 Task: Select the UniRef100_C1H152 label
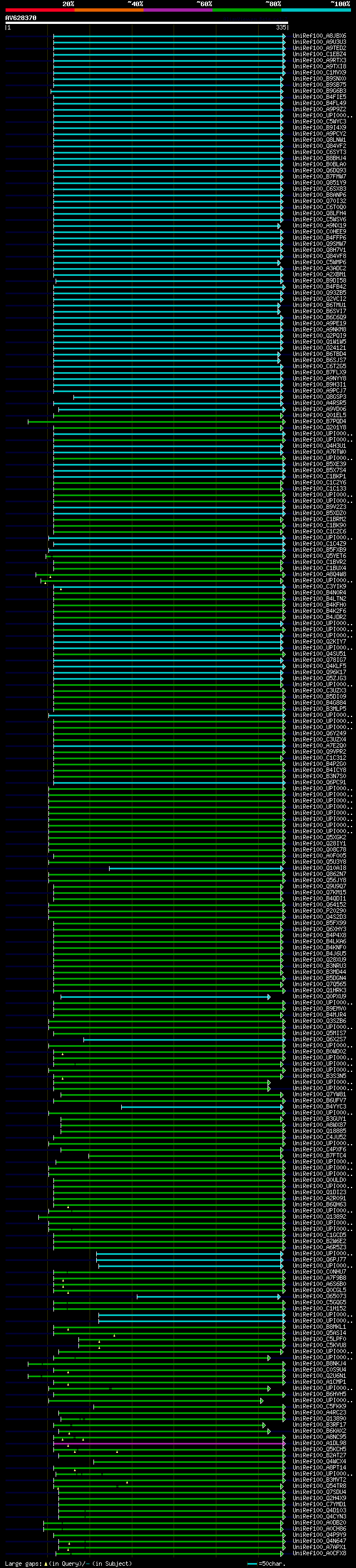(x=319, y=1309)
